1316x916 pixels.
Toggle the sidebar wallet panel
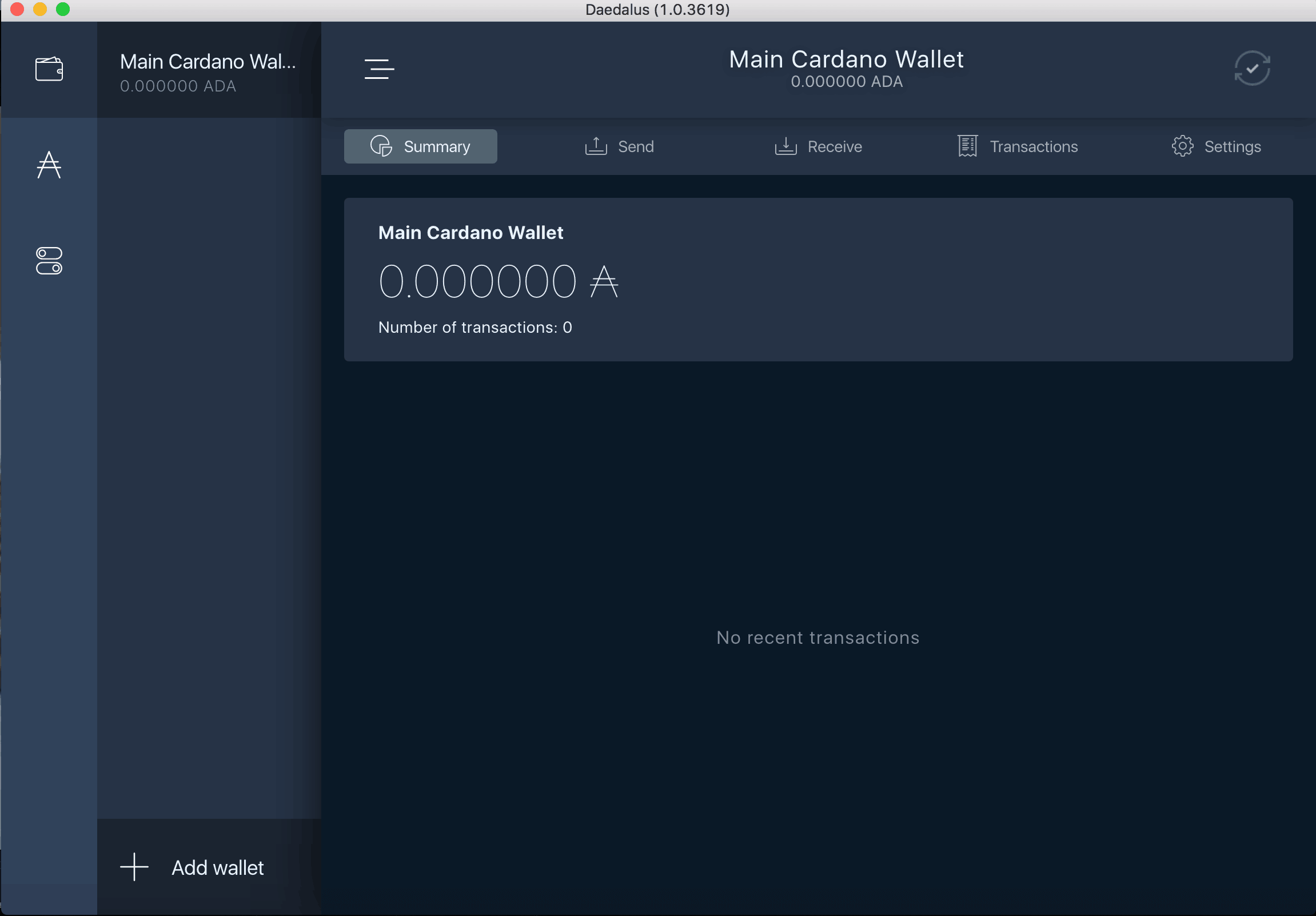(379, 69)
